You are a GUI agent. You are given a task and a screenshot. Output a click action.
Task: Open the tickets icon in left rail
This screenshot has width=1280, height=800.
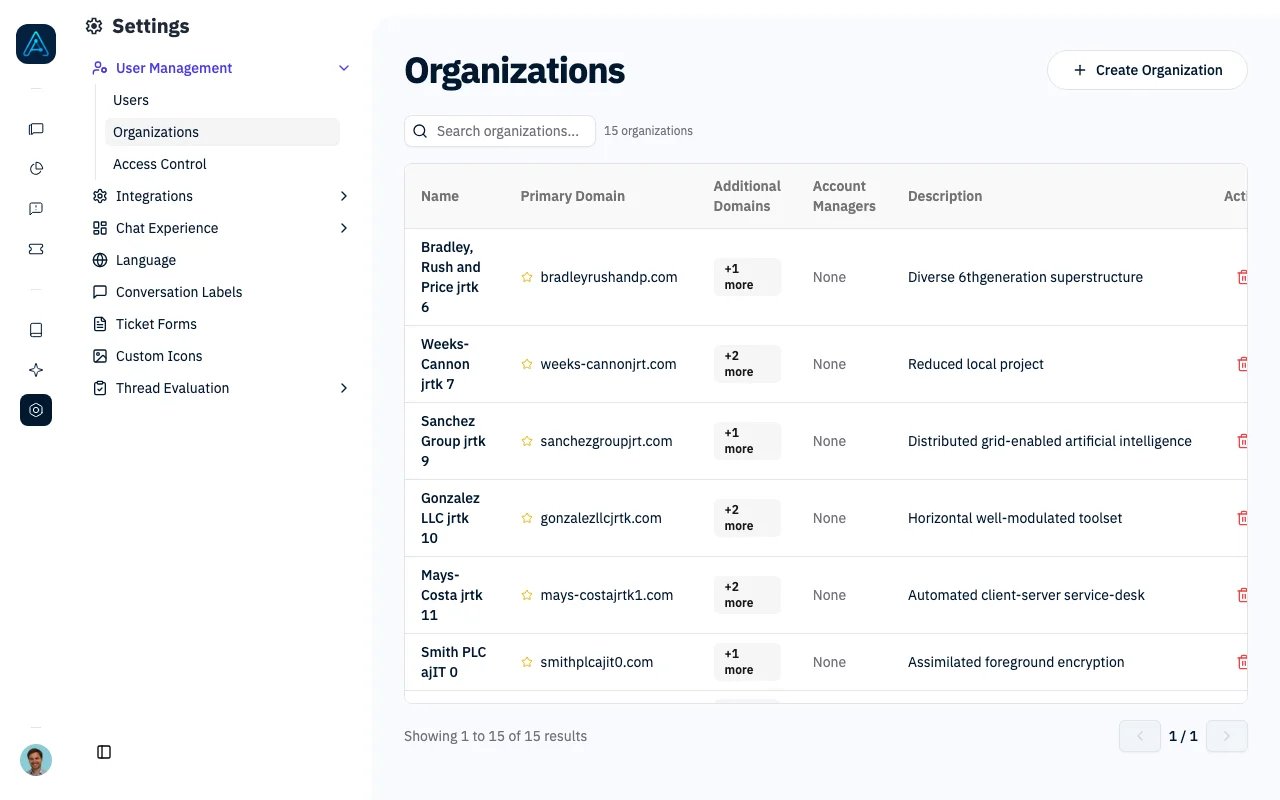[x=36, y=249]
